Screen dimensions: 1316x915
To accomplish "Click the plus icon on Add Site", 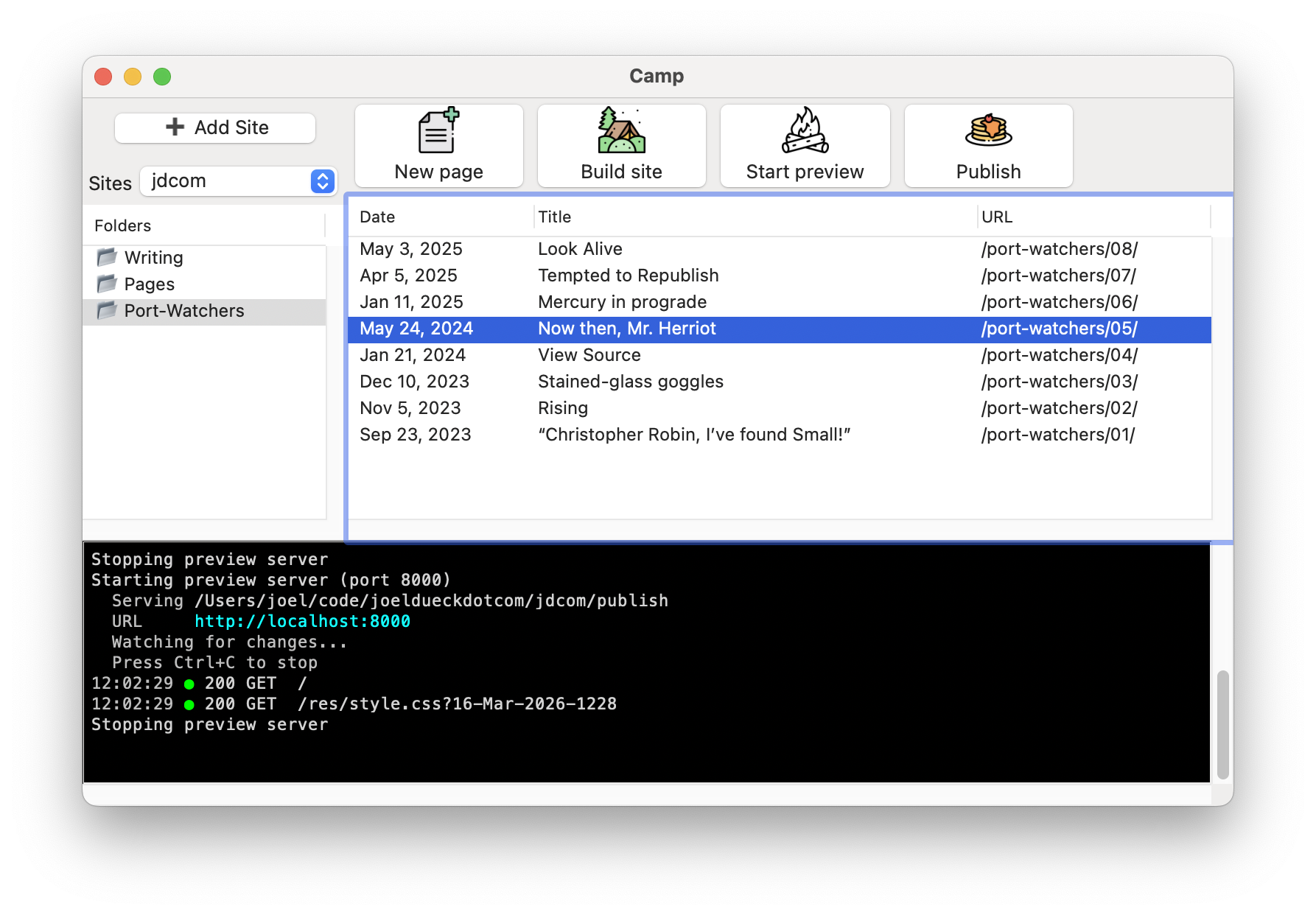I will click(175, 127).
